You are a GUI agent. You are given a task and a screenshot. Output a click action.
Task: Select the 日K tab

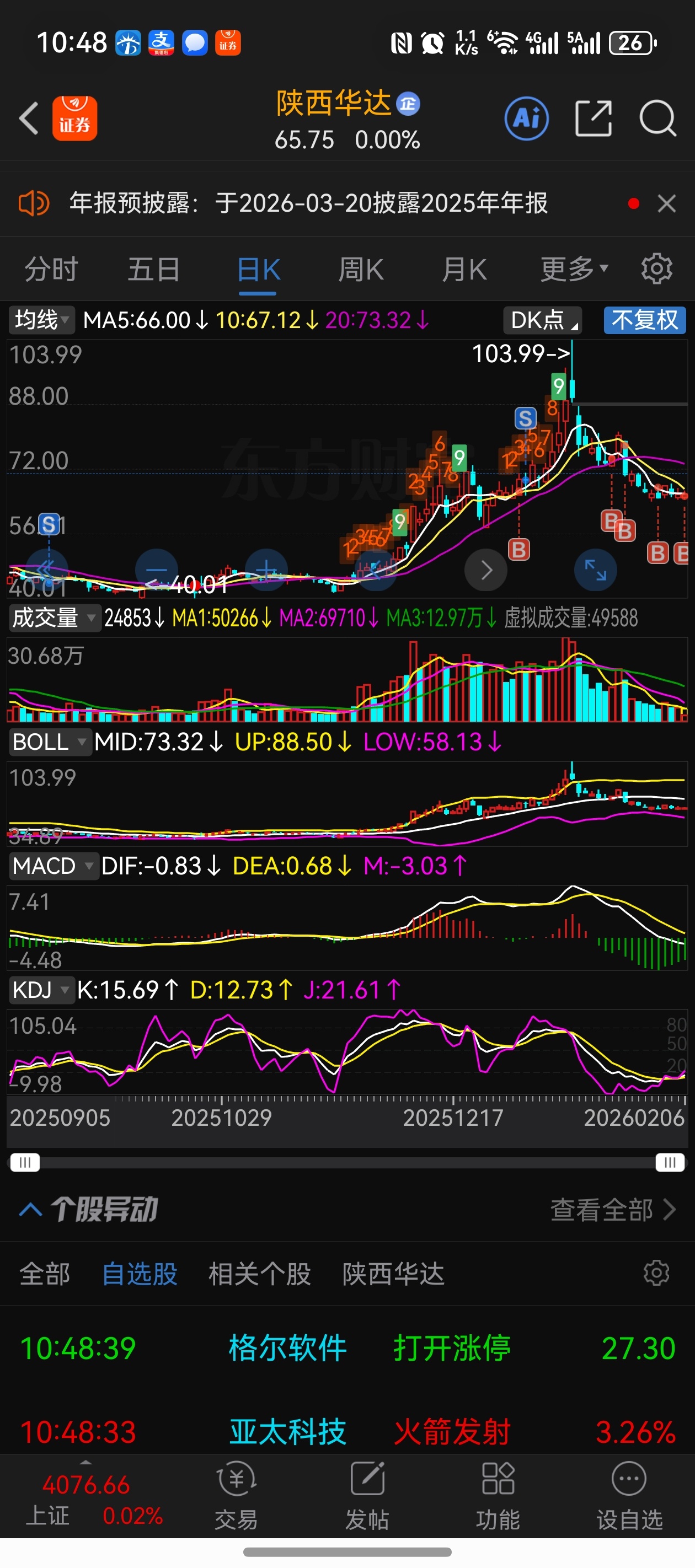click(x=258, y=269)
